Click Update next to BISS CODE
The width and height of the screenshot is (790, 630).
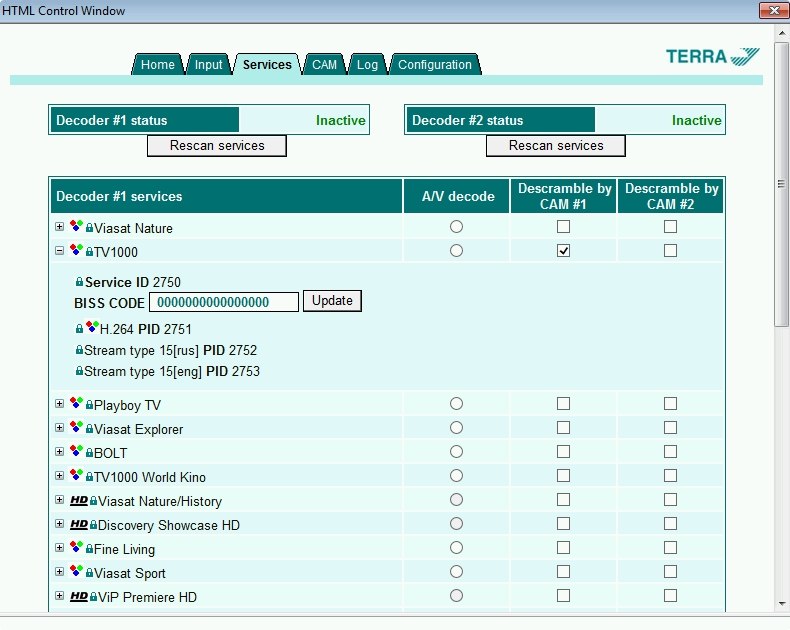[332, 301]
